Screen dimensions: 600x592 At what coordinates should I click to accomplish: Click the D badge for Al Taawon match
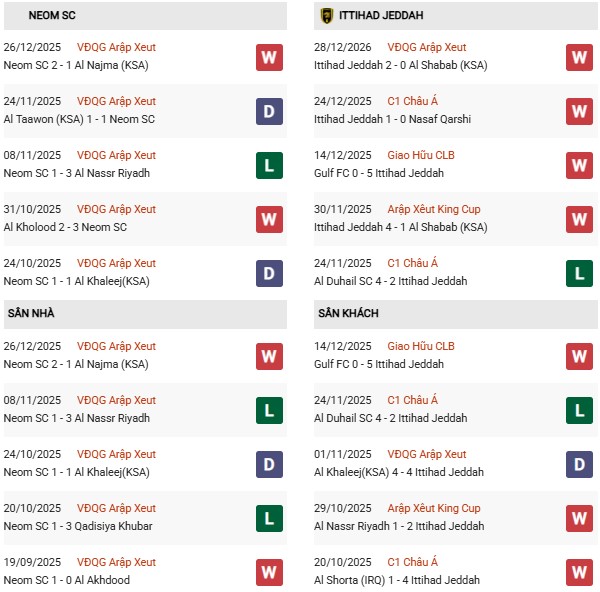click(x=269, y=111)
